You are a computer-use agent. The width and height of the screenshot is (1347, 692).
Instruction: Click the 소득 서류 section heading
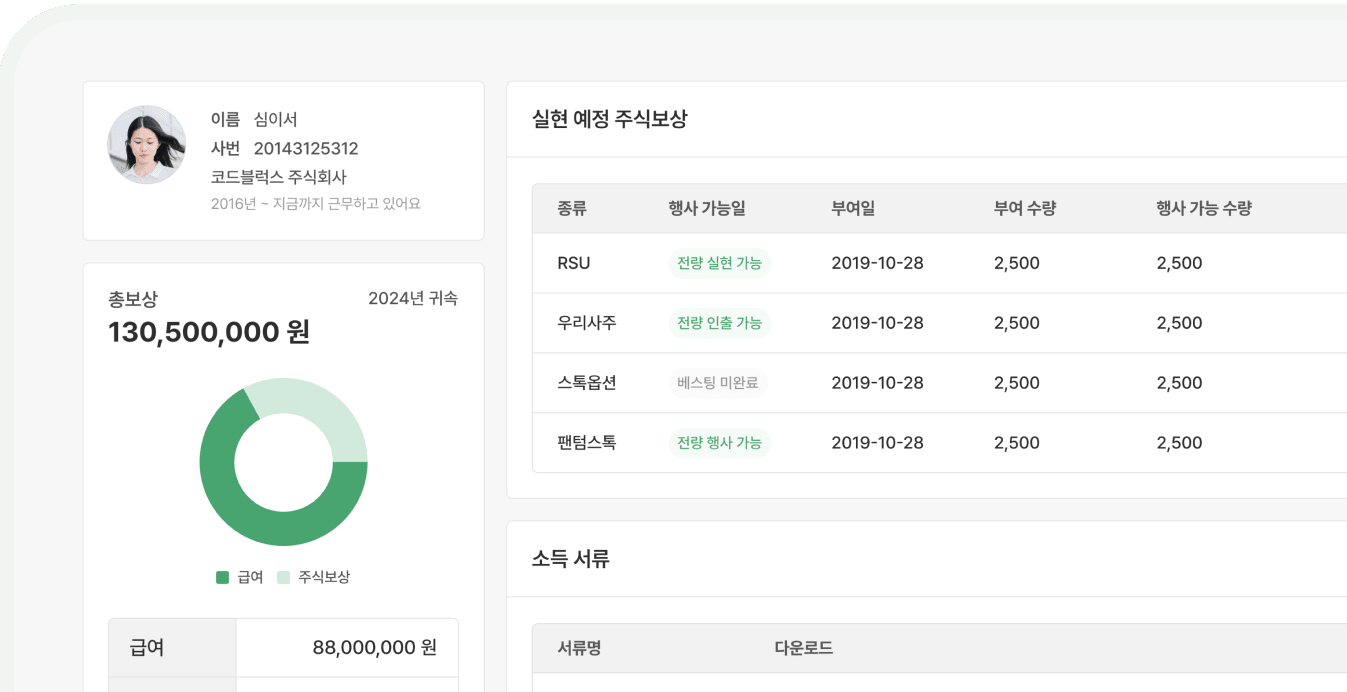point(571,559)
